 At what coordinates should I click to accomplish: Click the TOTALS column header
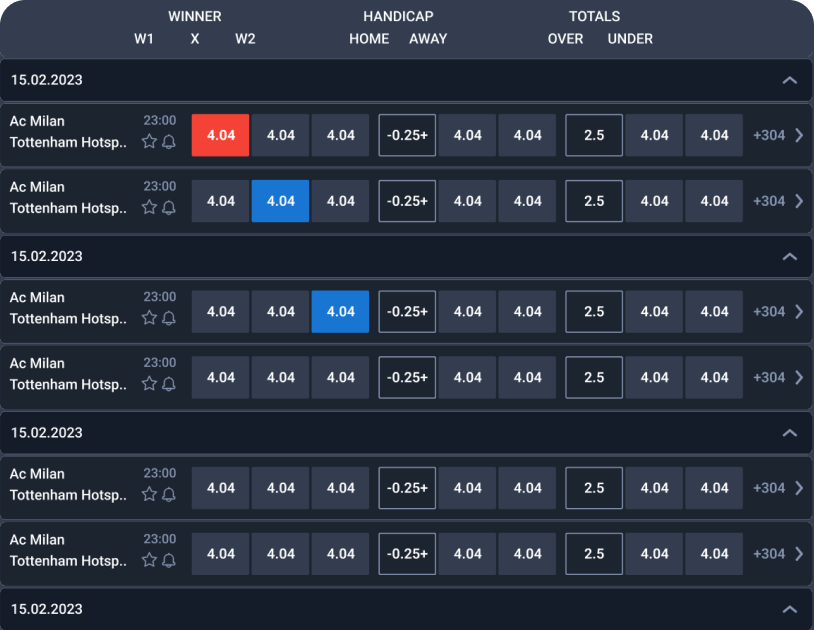[594, 16]
